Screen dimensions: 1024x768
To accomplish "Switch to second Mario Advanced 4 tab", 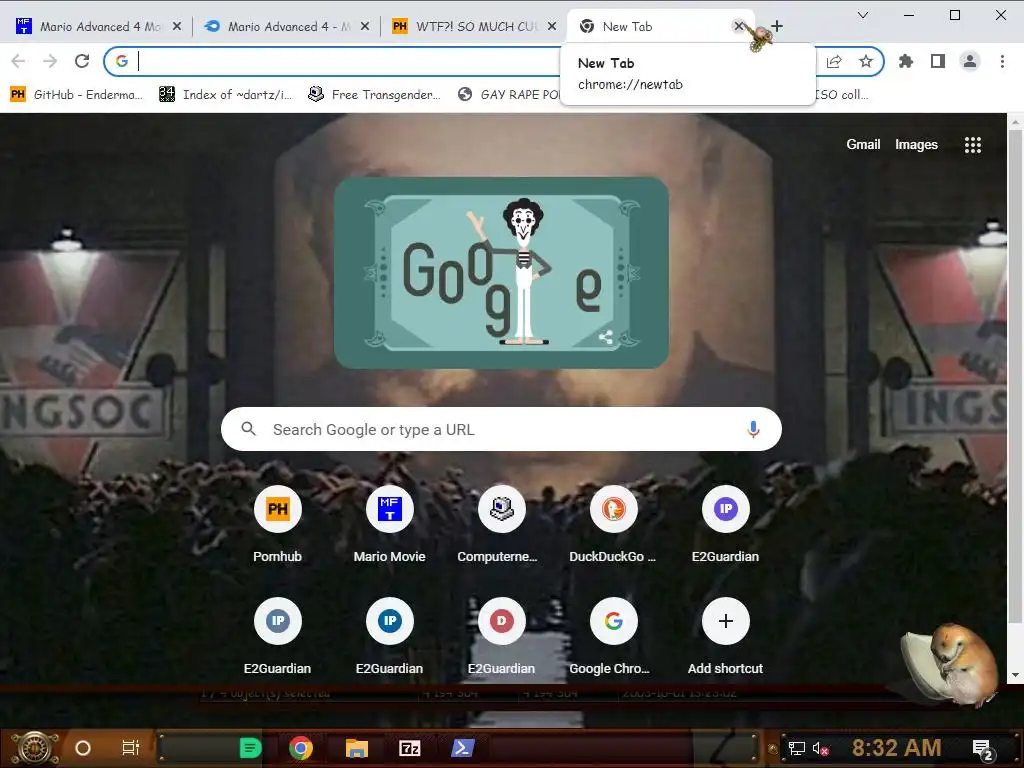I will (287, 26).
